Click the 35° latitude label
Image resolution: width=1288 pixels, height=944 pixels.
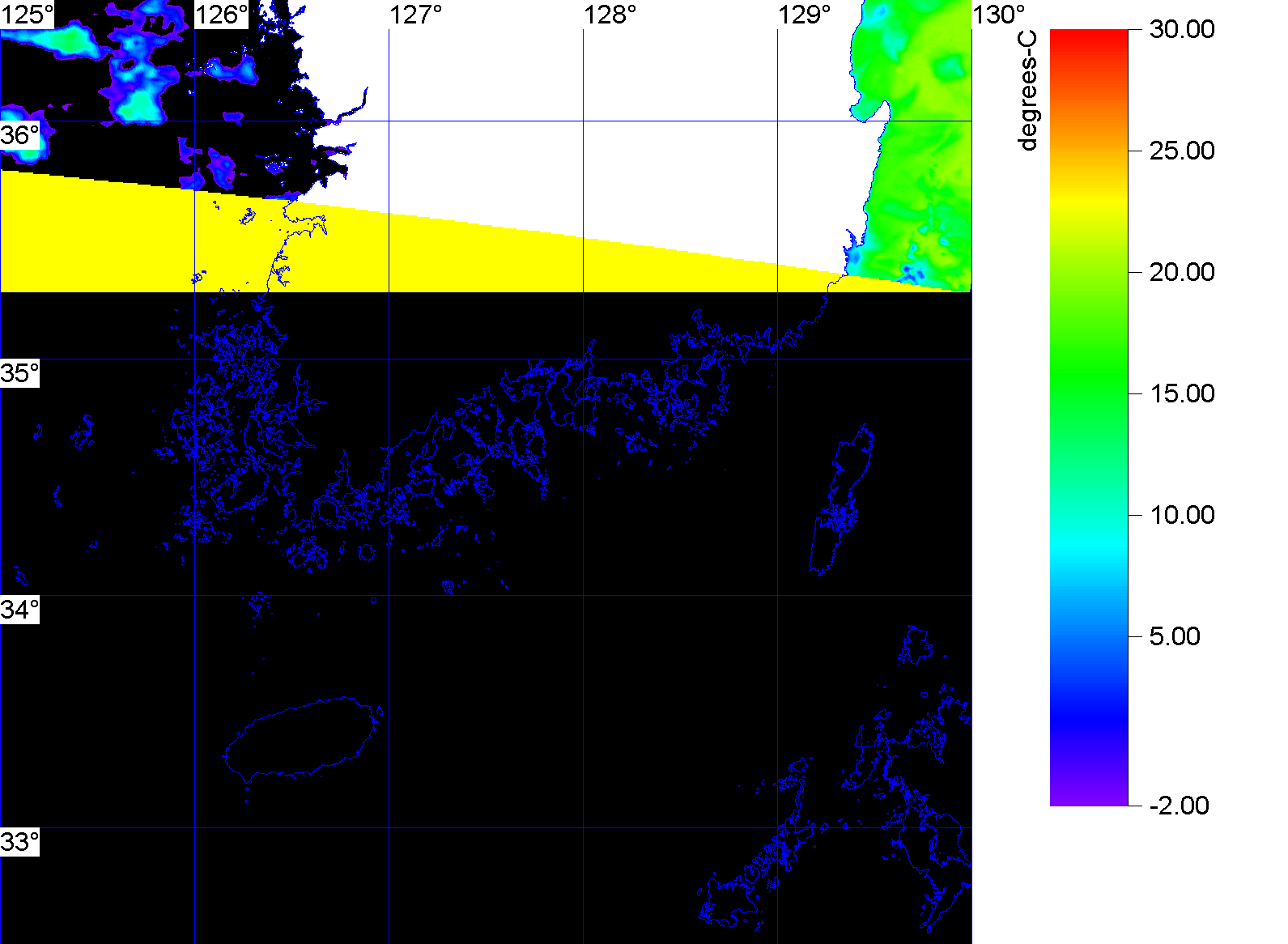pyautogui.click(x=19, y=373)
